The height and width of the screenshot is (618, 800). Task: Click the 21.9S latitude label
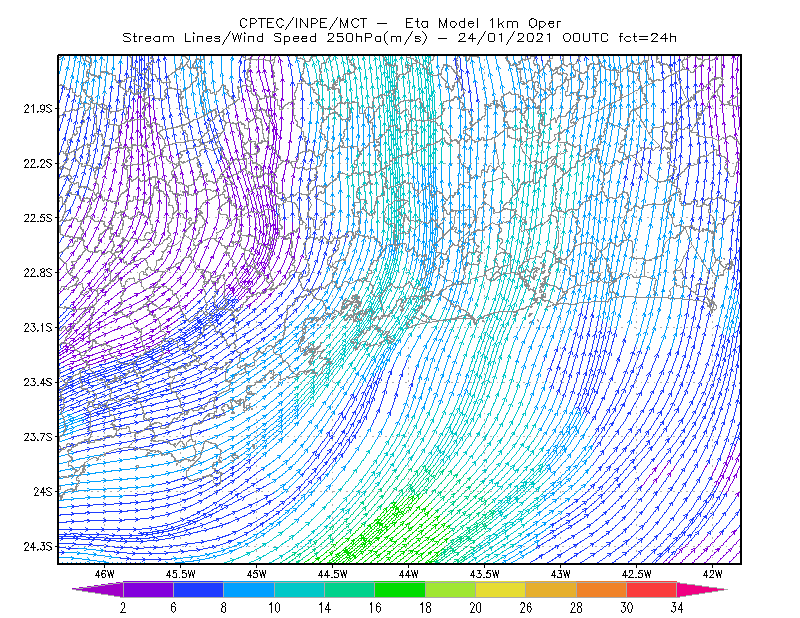[38, 108]
